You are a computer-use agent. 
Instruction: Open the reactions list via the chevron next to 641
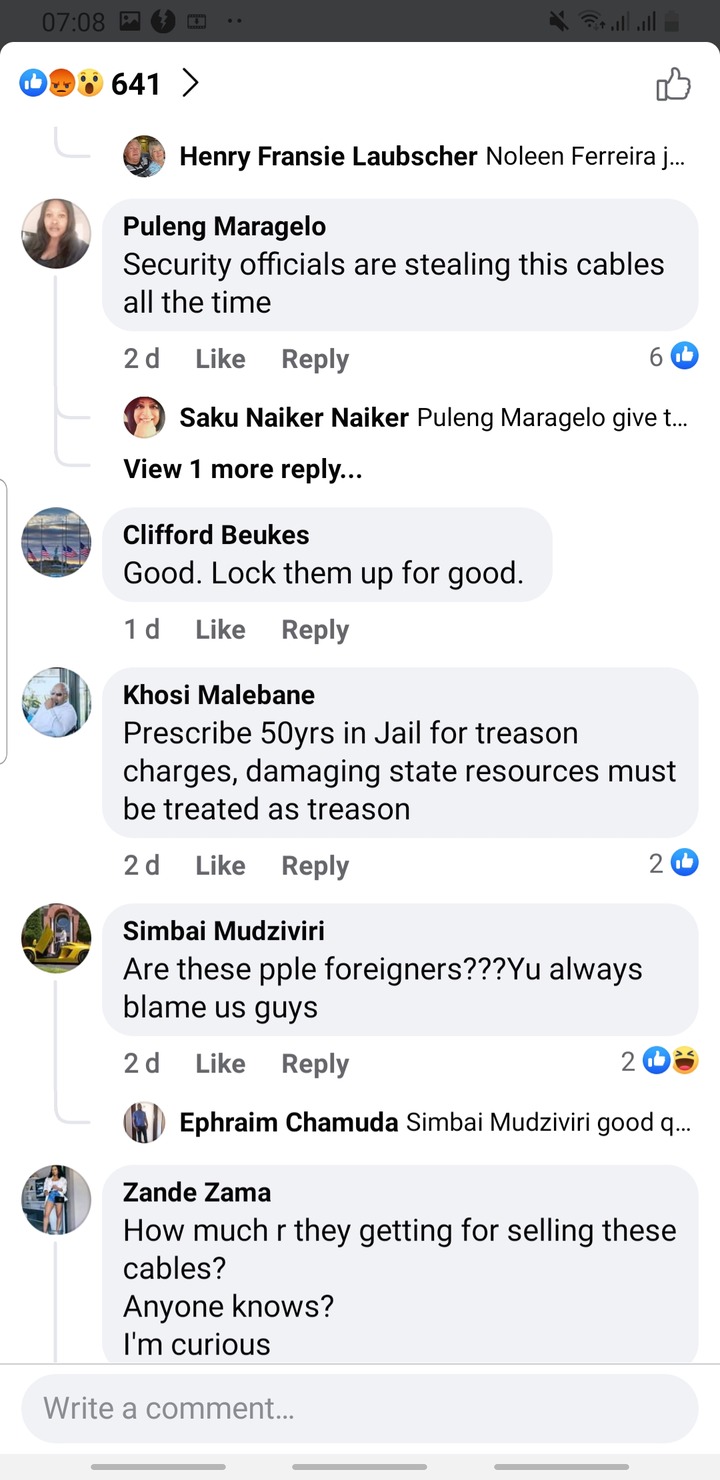pyautogui.click(x=190, y=84)
